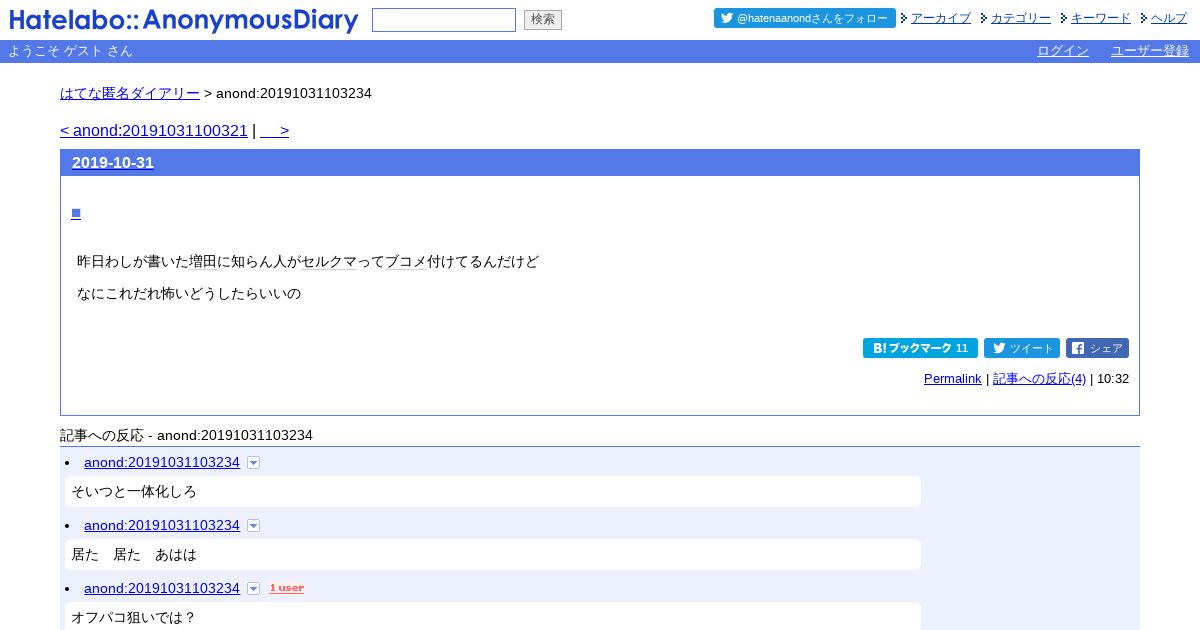
Task: Click the ログイン login link
Action: [x=1063, y=51]
